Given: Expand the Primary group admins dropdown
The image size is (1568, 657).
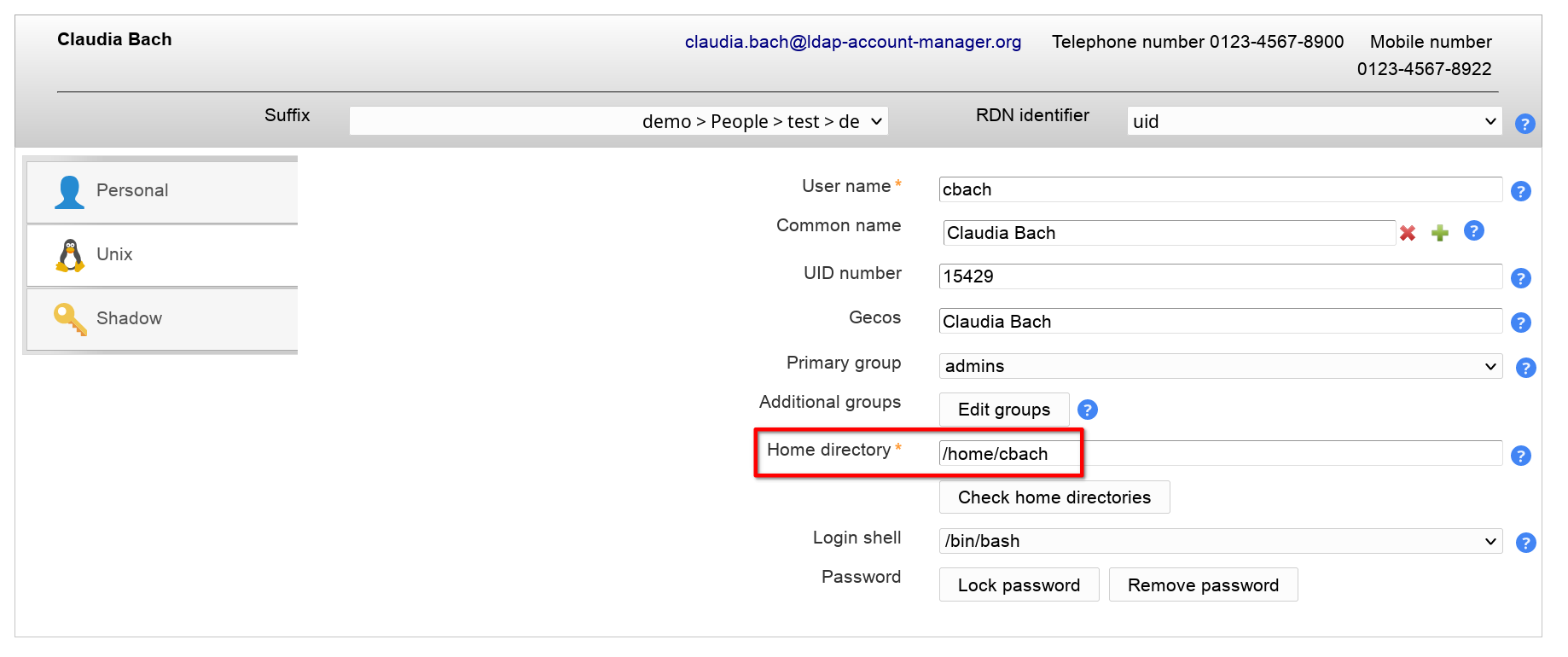Looking at the screenshot, I should coord(1220,366).
